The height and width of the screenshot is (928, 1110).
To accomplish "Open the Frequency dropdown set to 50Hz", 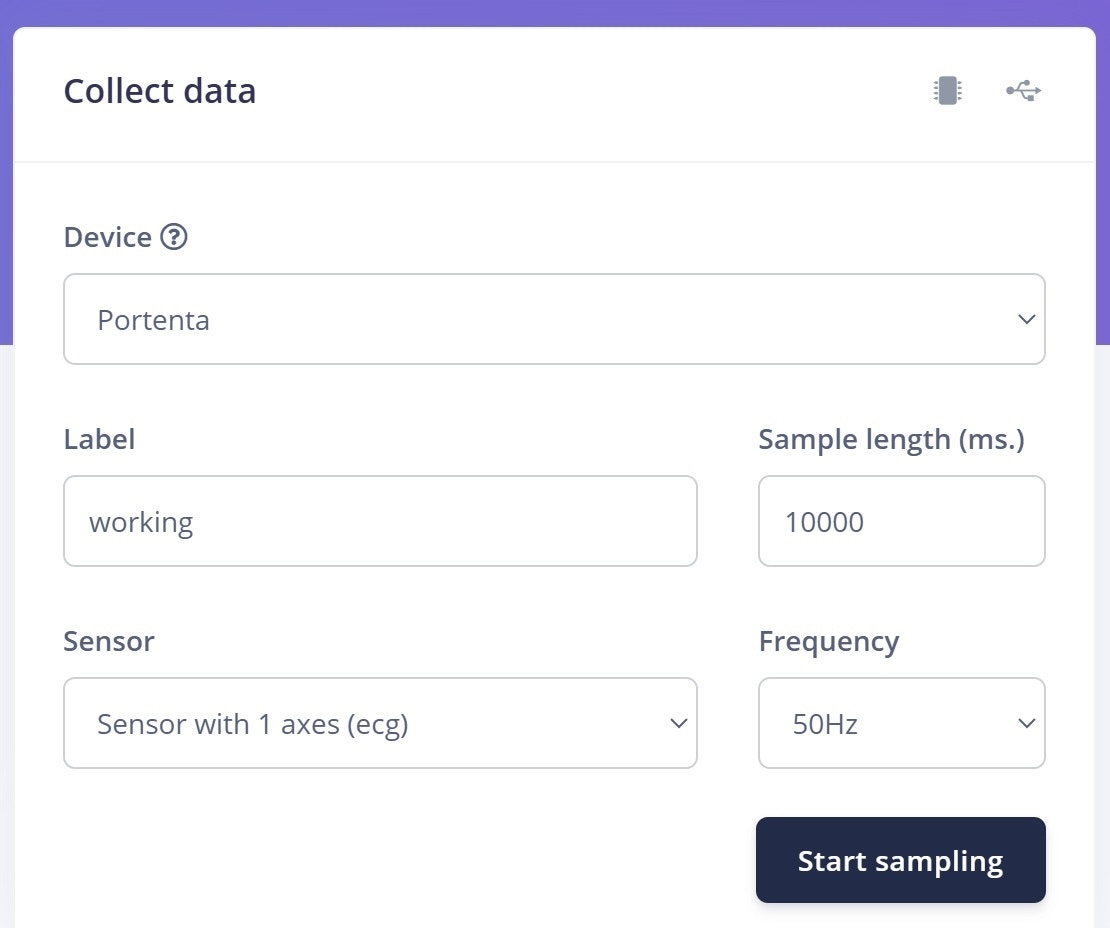I will tap(901, 723).
